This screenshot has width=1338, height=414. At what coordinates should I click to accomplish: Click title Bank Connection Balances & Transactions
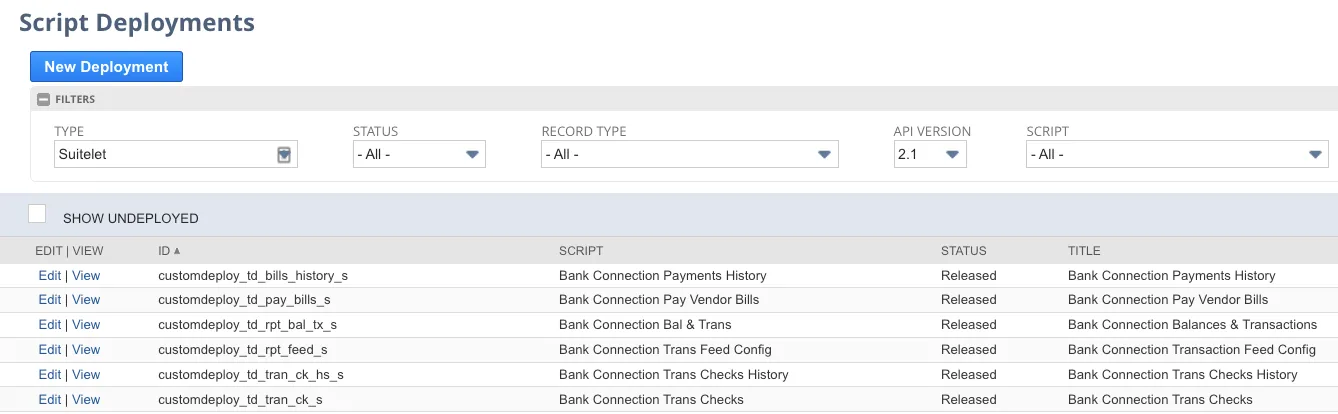coord(1192,324)
